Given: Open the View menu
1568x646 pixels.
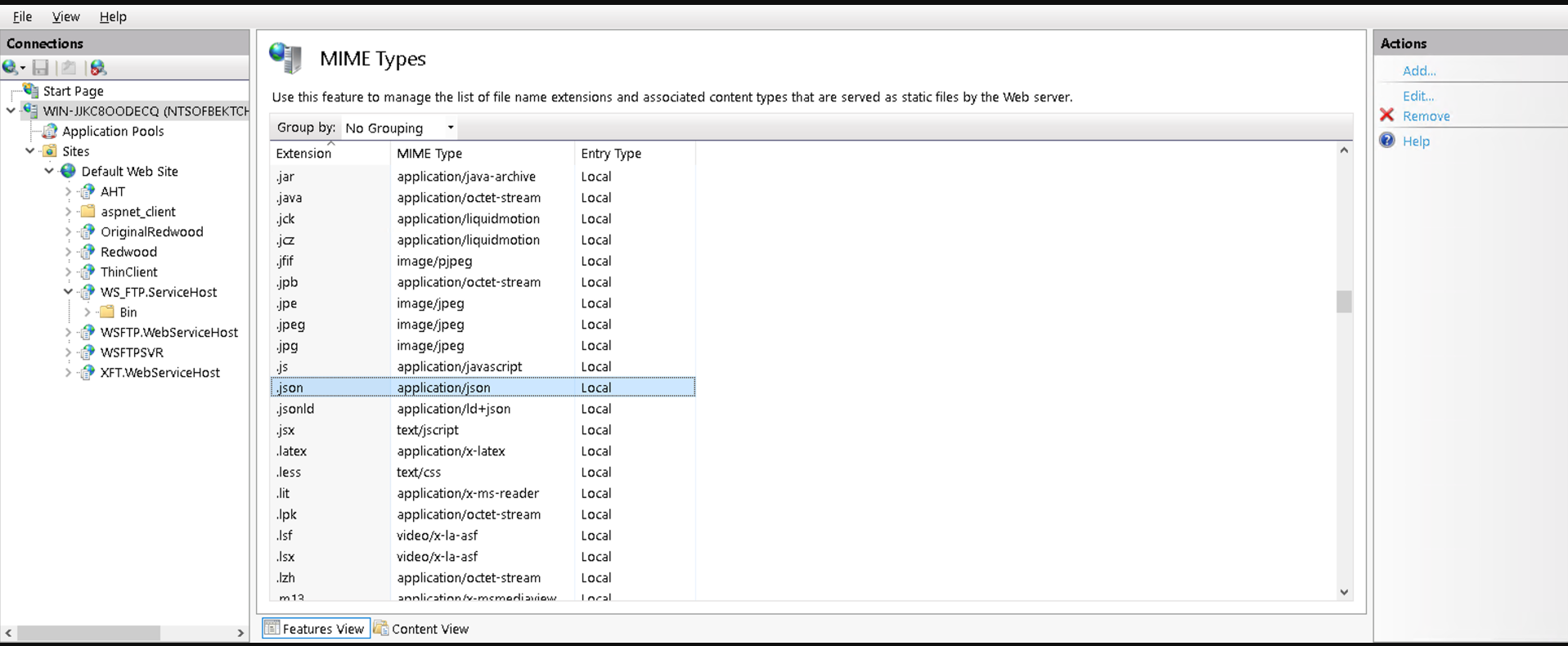Looking at the screenshot, I should click(x=65, y=16).
